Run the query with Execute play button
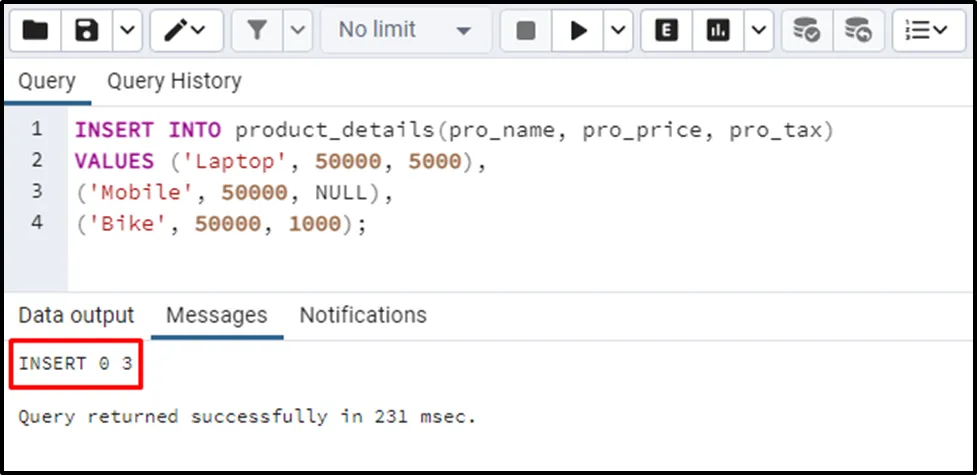This screenshot has height=475, width=977. [578, 31]
